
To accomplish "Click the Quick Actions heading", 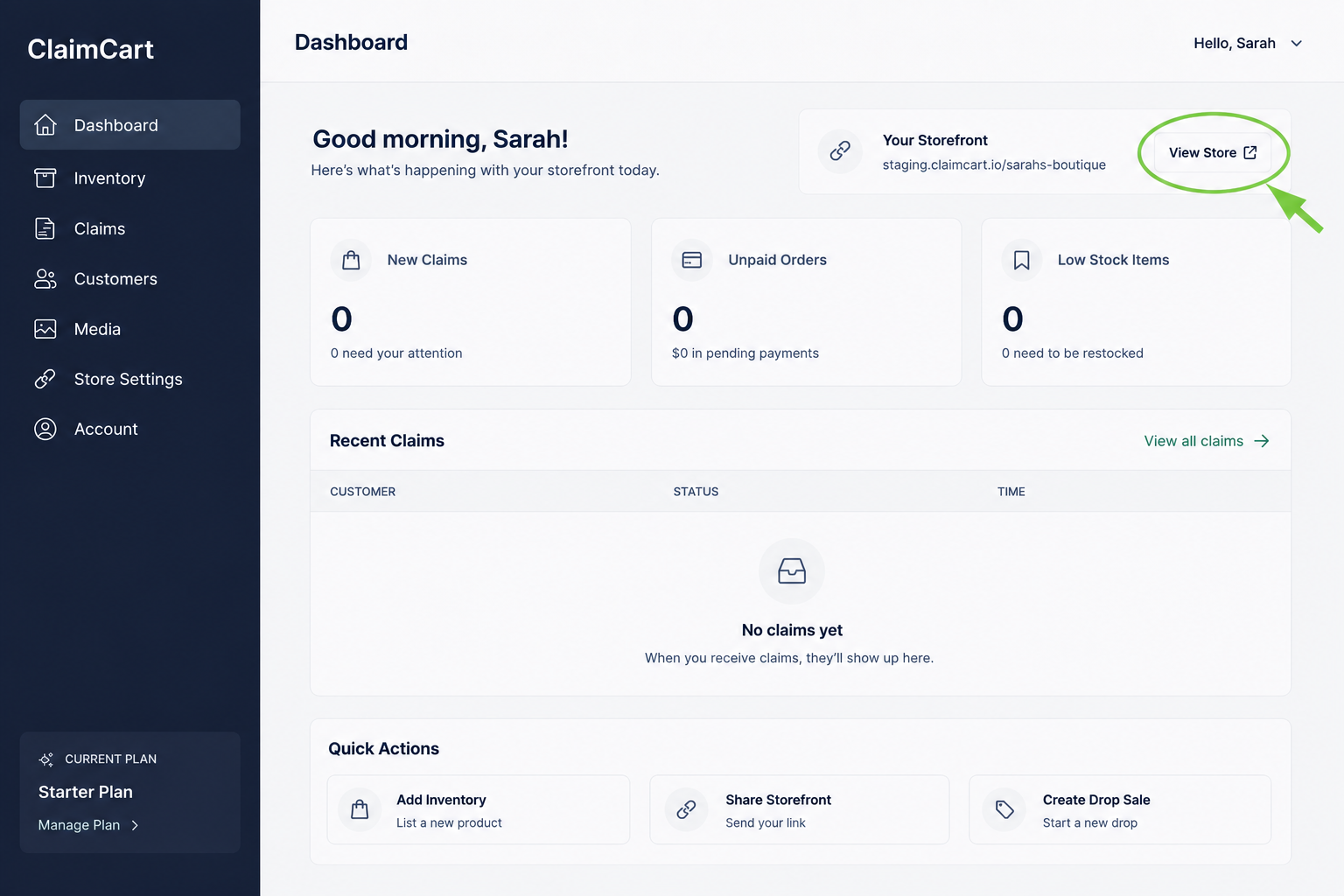I will (x=383, y=749).
